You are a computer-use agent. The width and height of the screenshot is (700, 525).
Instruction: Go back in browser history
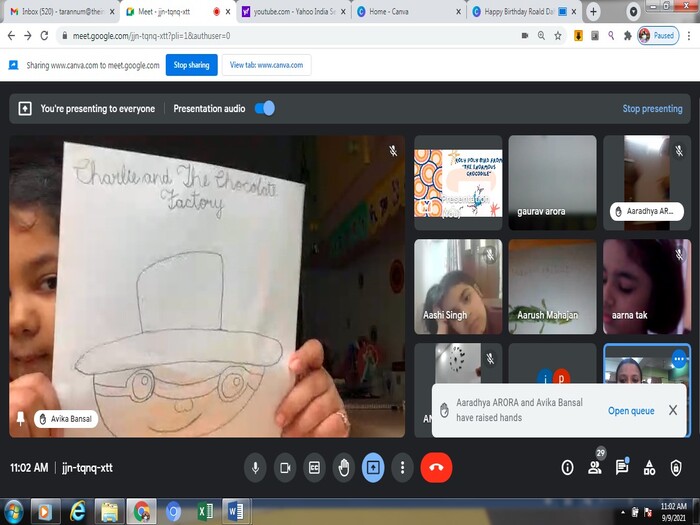11,36
